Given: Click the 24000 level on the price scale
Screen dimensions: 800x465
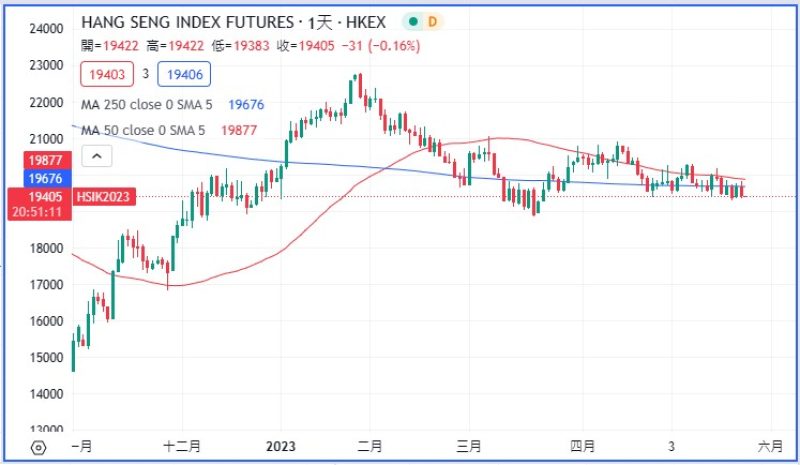Looking at the screenshot, I should point(46,29).
